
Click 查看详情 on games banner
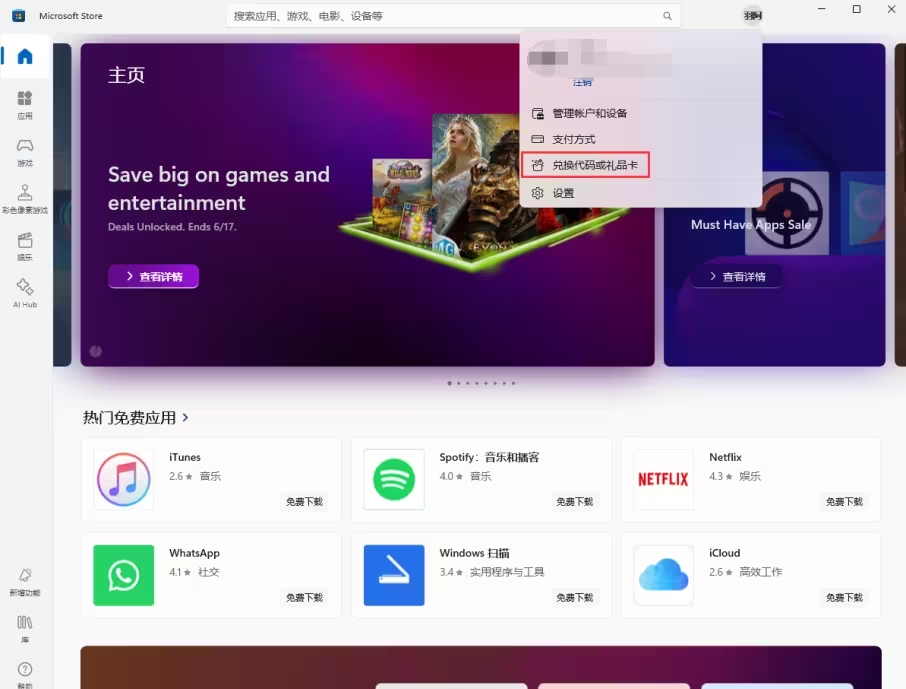[154, 276]
